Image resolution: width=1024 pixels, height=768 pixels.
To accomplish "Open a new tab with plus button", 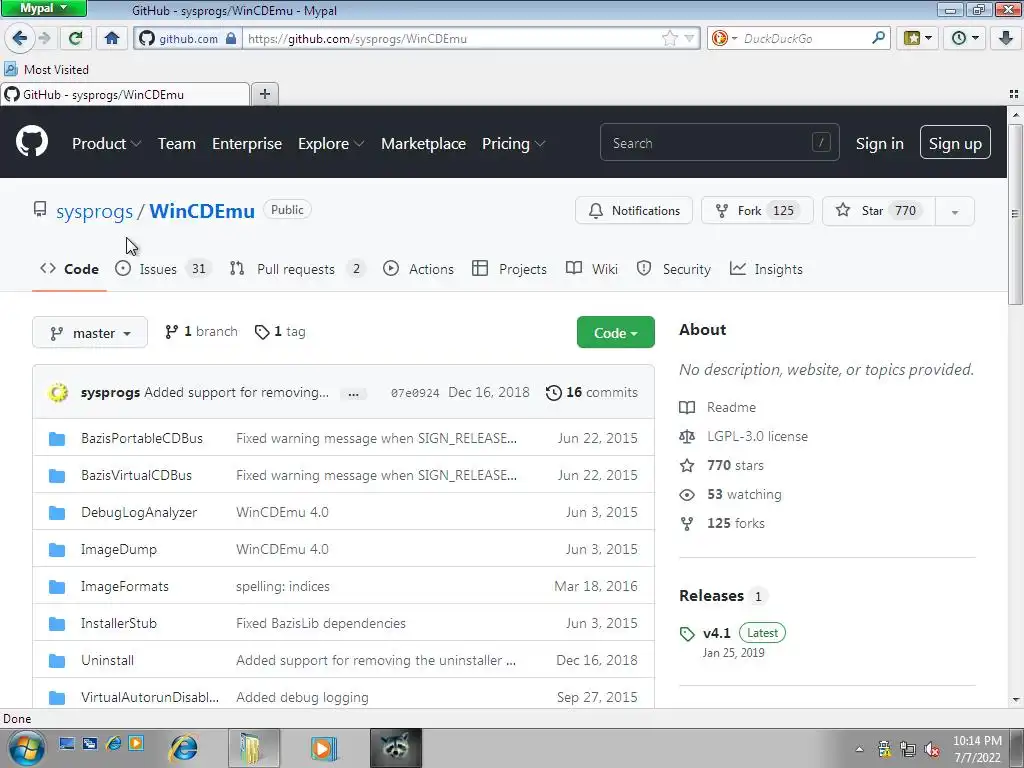I will point(264,94).
